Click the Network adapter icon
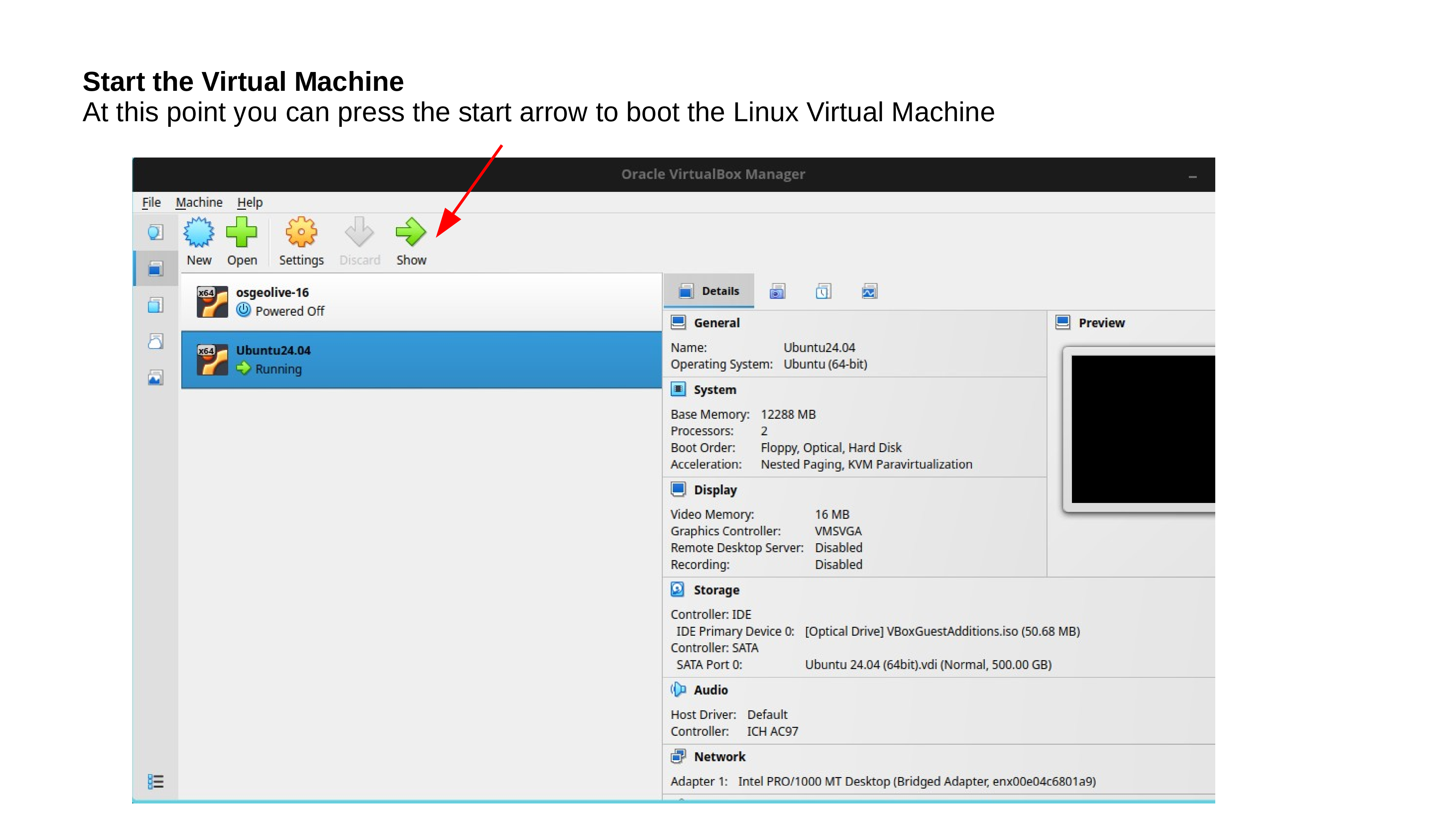Screen dimensions: 1456x819 point(678,756)
